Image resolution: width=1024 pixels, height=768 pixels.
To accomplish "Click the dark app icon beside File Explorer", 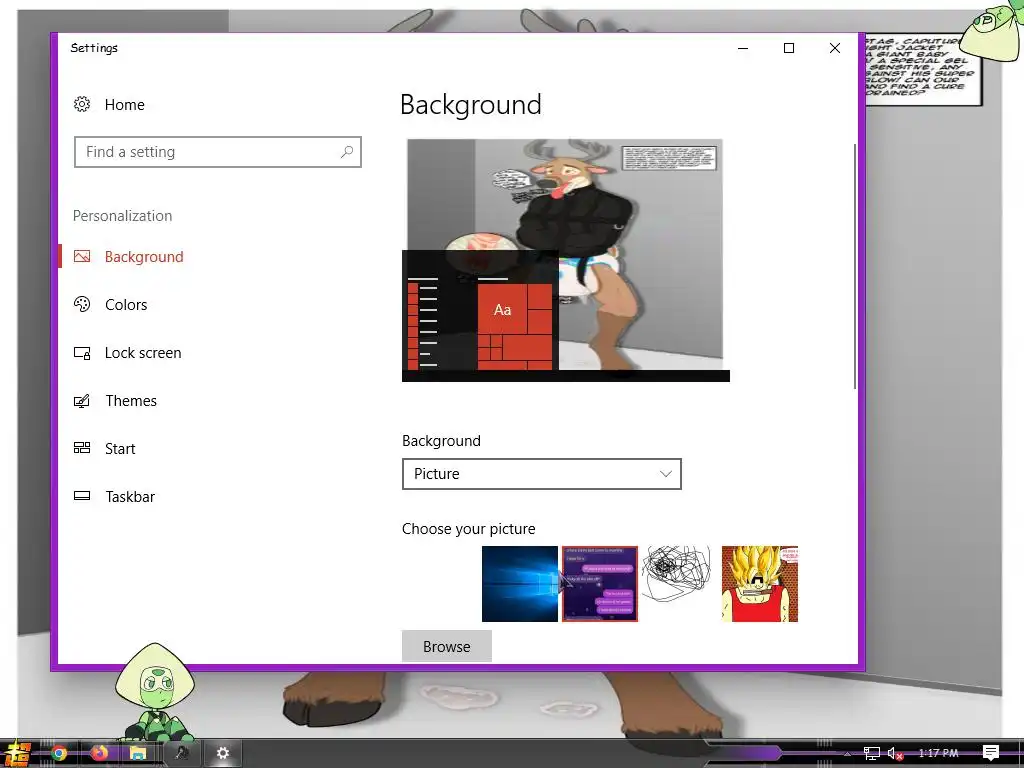I will [182, 754].
